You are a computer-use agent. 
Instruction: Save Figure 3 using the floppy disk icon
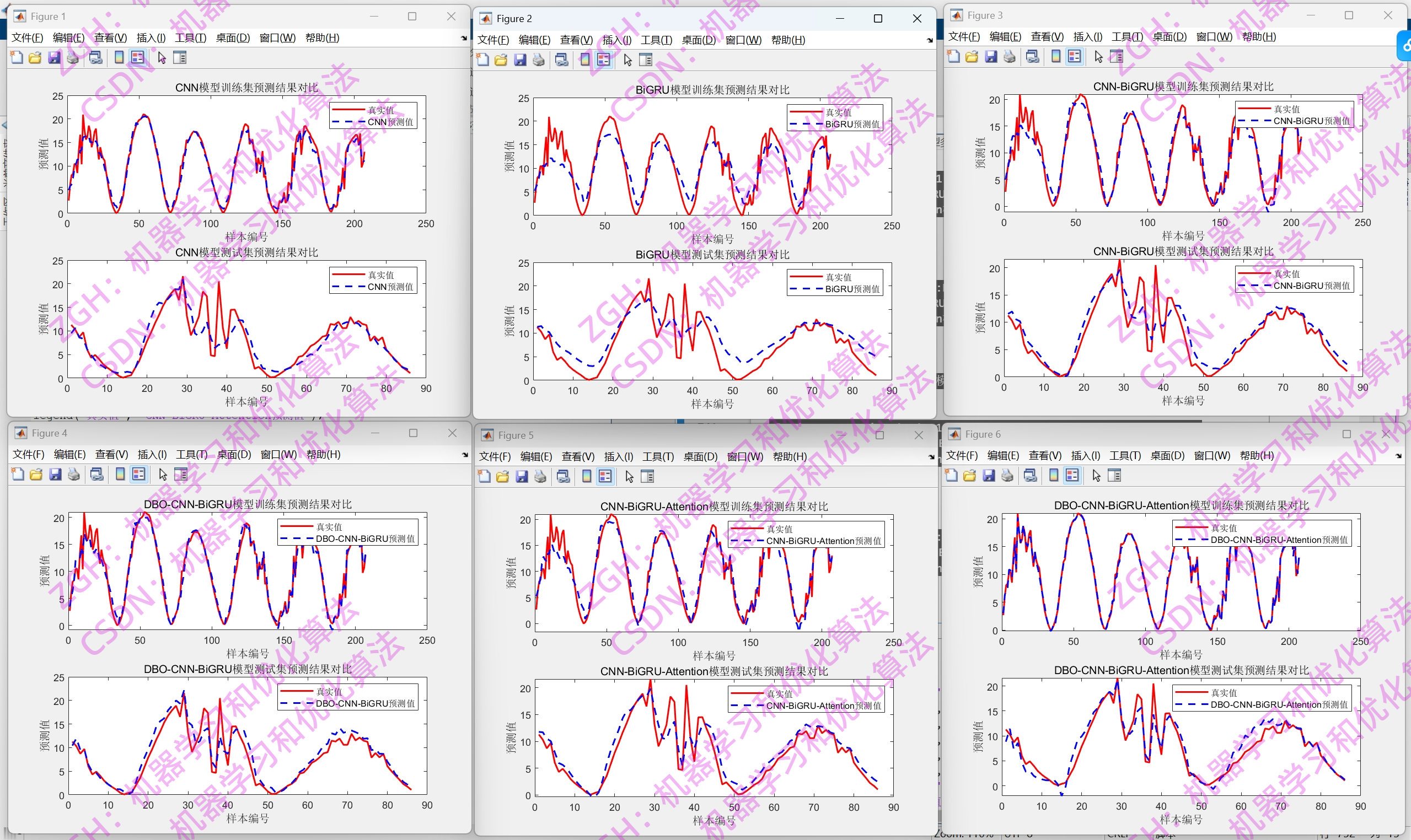tap(991, 57)
